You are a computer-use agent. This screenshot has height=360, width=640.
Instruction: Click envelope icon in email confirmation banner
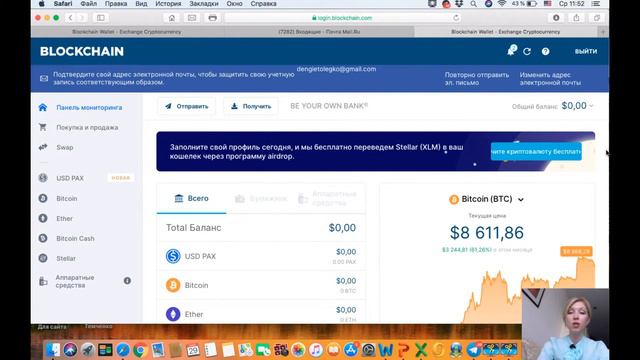pos(44,78)
